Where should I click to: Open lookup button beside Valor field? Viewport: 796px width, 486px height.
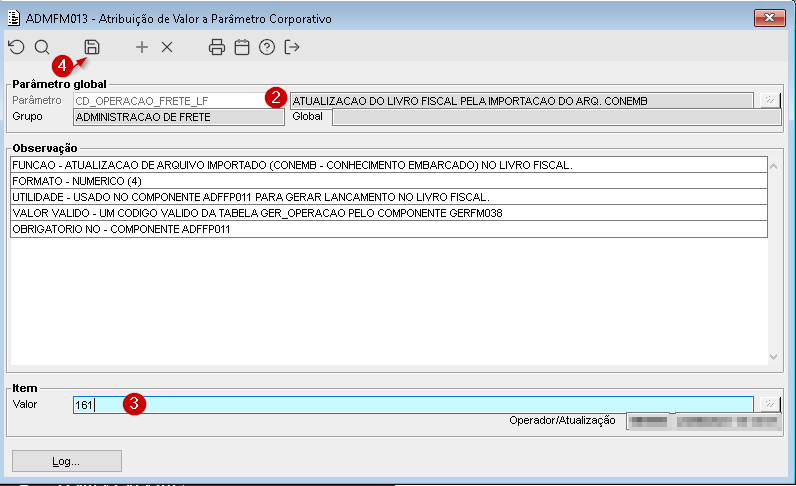point(771,404)
